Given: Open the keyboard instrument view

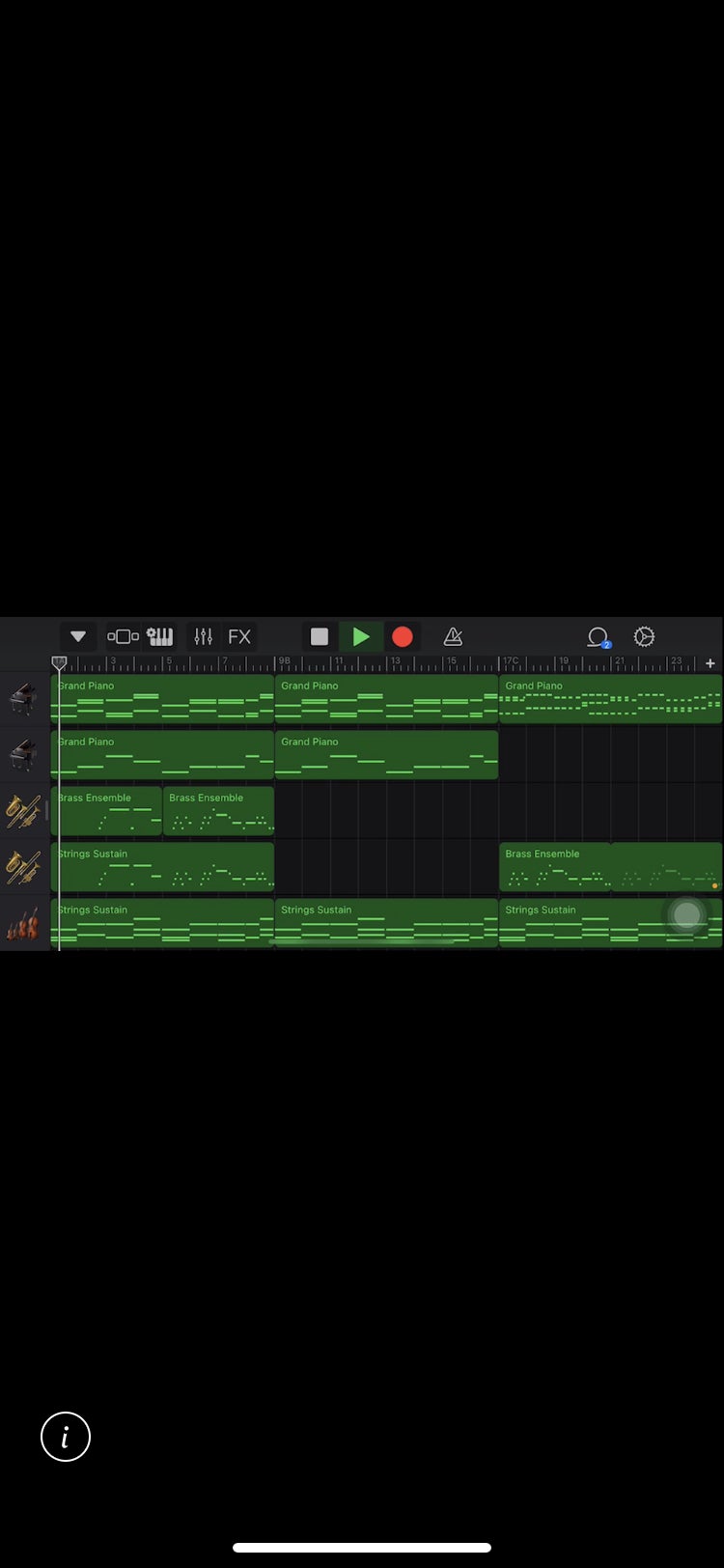Looking at the screenshot, I should click(160, 636).
